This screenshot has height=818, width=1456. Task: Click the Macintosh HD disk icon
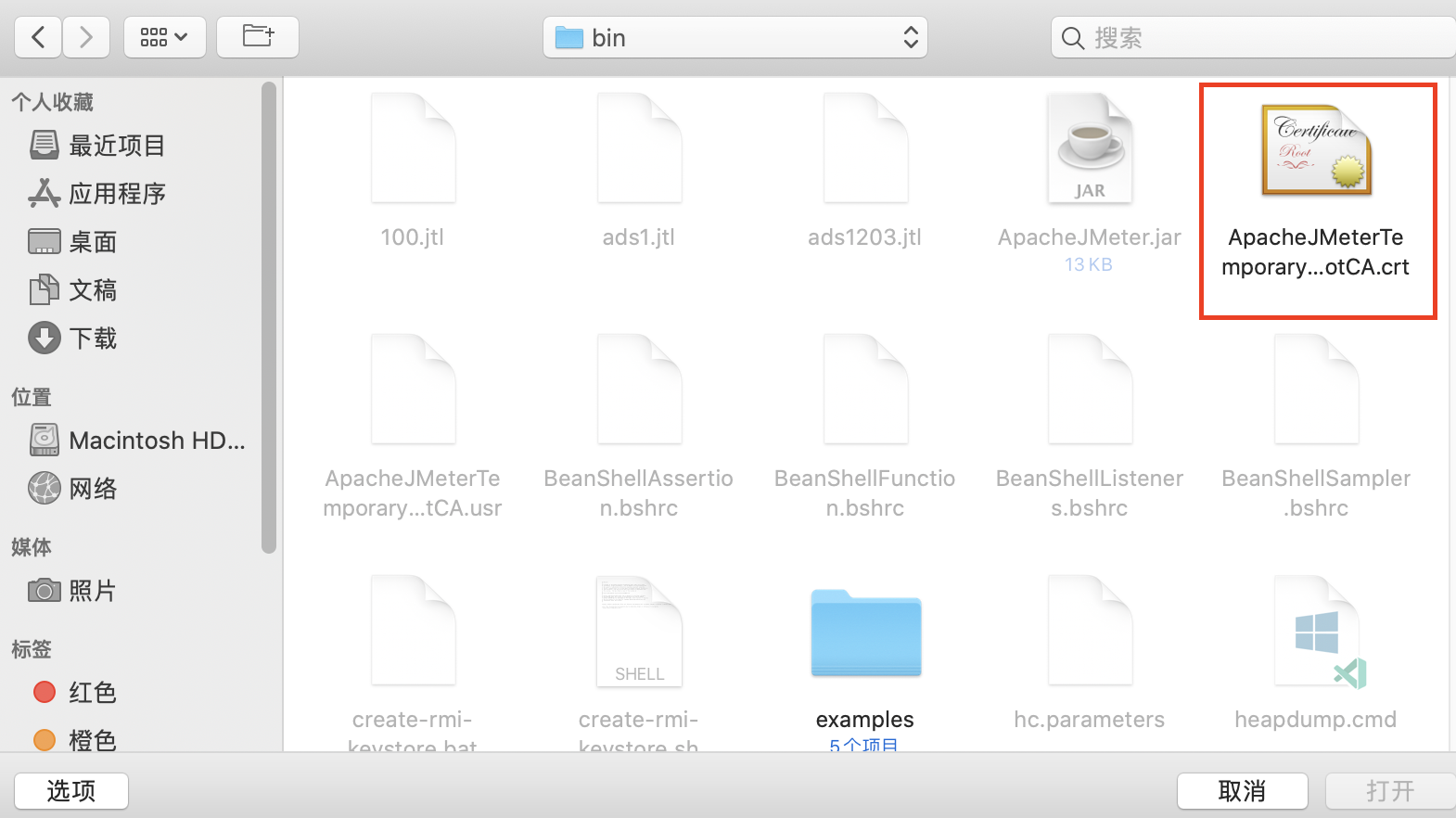click(x=45, y=440)
